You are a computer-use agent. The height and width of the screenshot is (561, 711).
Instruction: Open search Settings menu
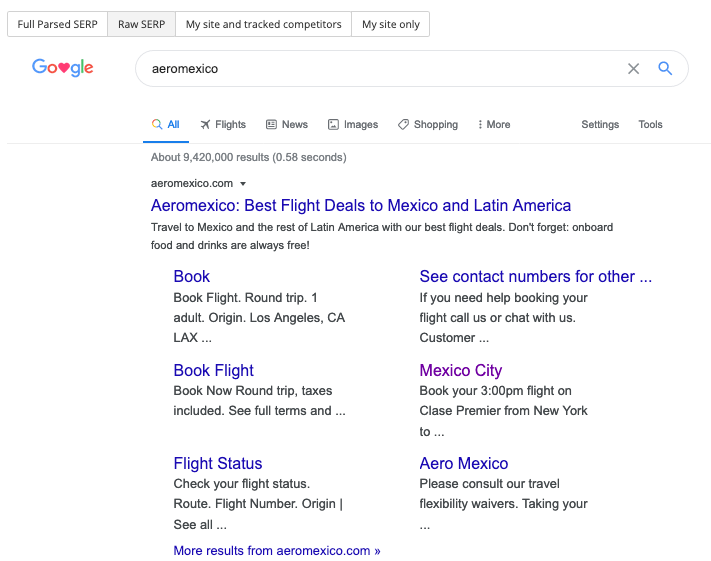600,125
